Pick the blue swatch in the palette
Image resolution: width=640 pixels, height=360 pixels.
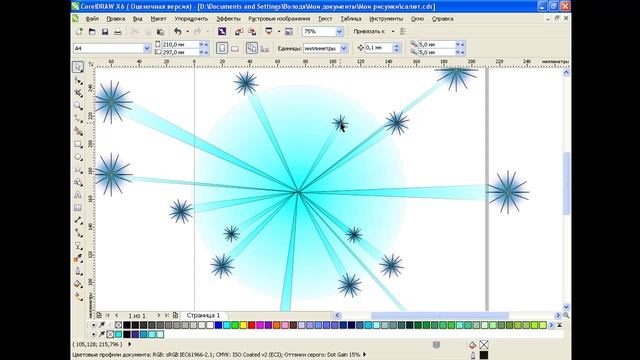click(x=218, y=325)
